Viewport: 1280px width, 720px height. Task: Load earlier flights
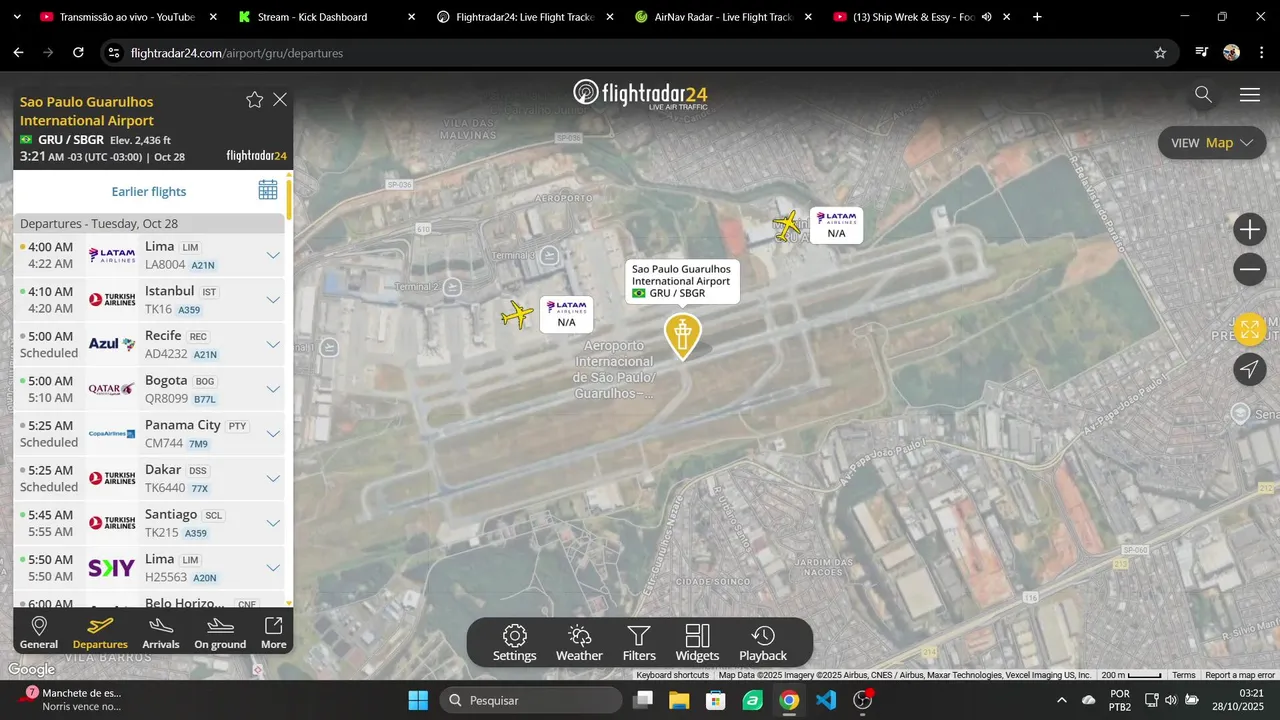pos(149,191)
